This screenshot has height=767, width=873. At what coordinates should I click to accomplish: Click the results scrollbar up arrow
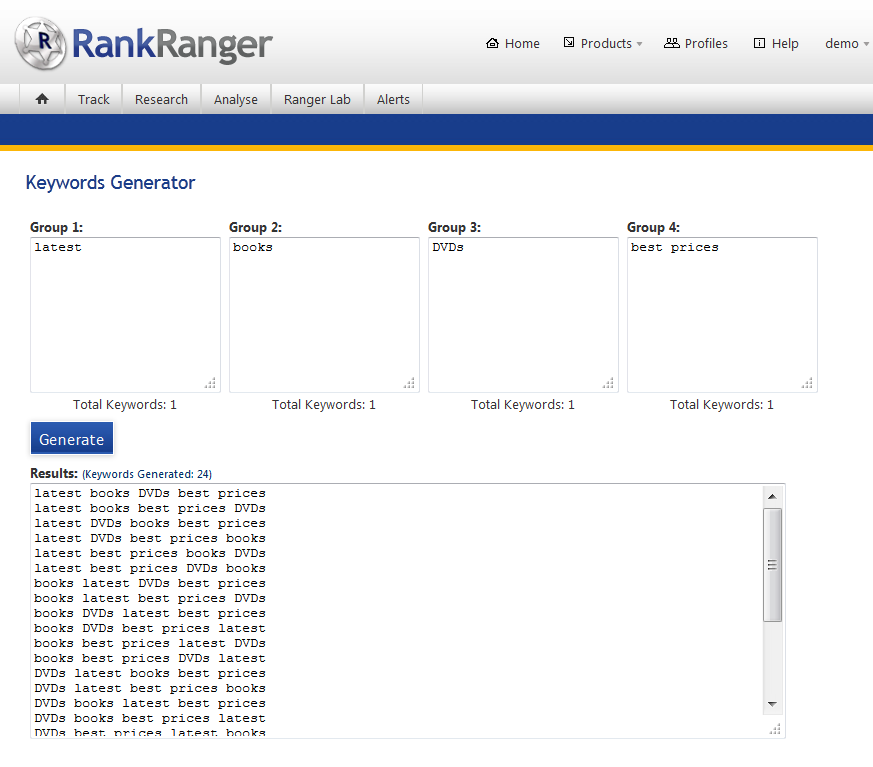(772, 496)
